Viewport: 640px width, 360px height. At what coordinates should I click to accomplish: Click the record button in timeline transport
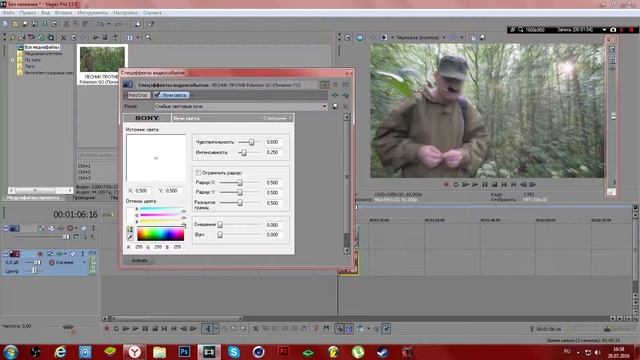pyautogui.click(x=107, y=329)
